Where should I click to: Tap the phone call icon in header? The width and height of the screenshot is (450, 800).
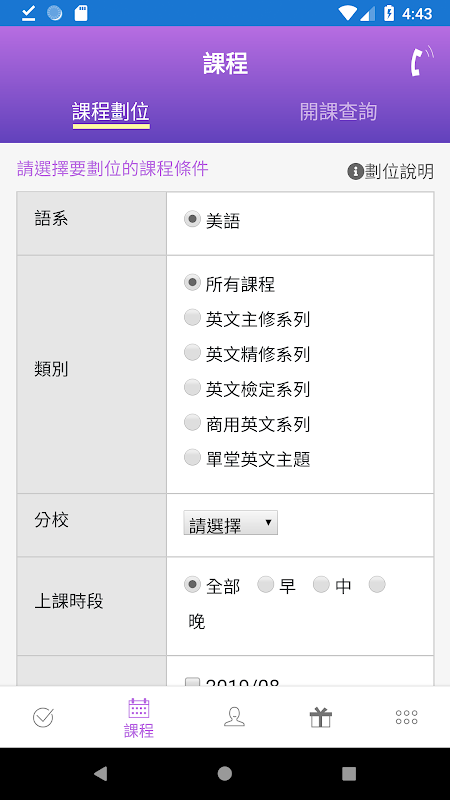pos(421,61)
